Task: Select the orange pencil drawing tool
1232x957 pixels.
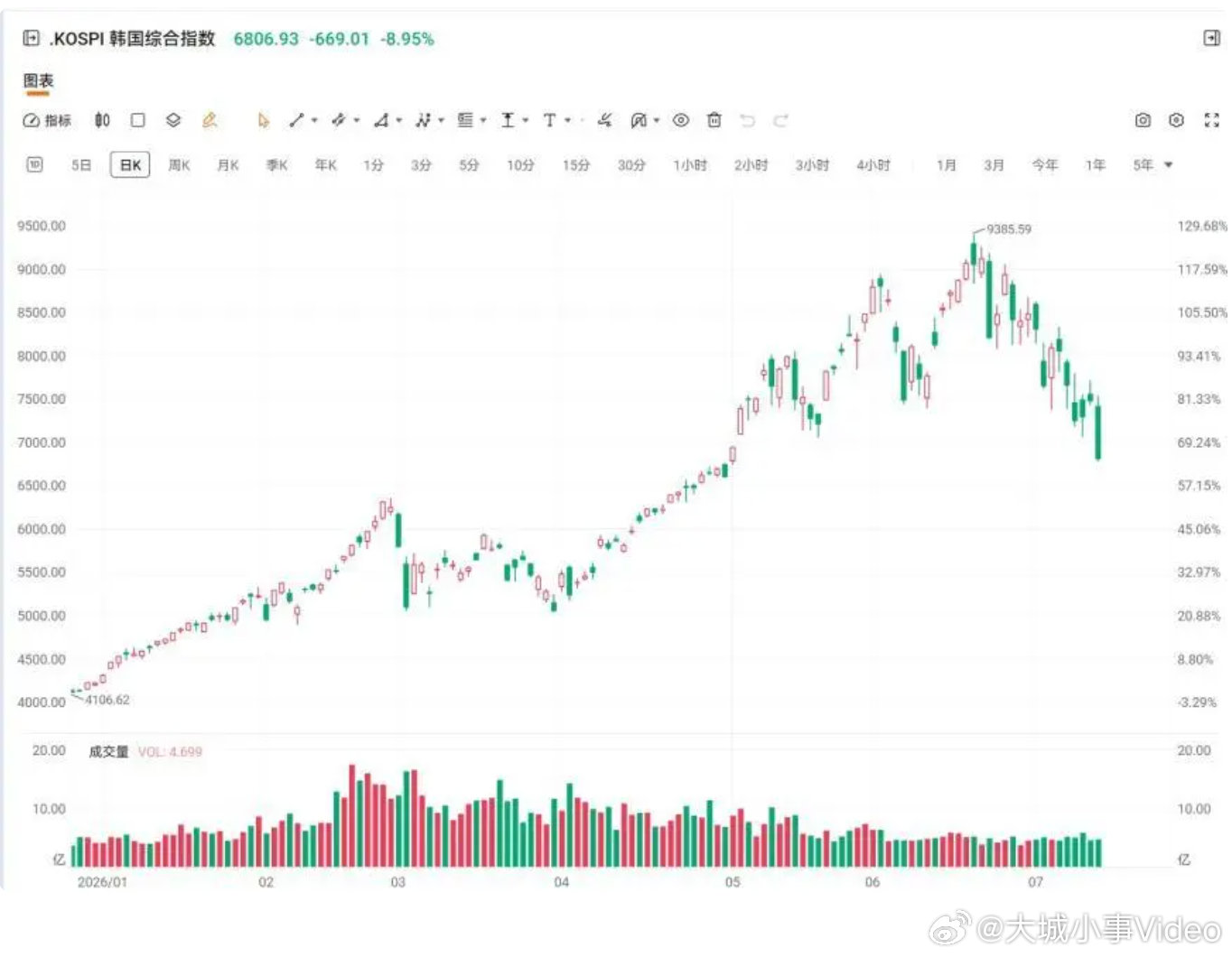Action: click(210, 120)
